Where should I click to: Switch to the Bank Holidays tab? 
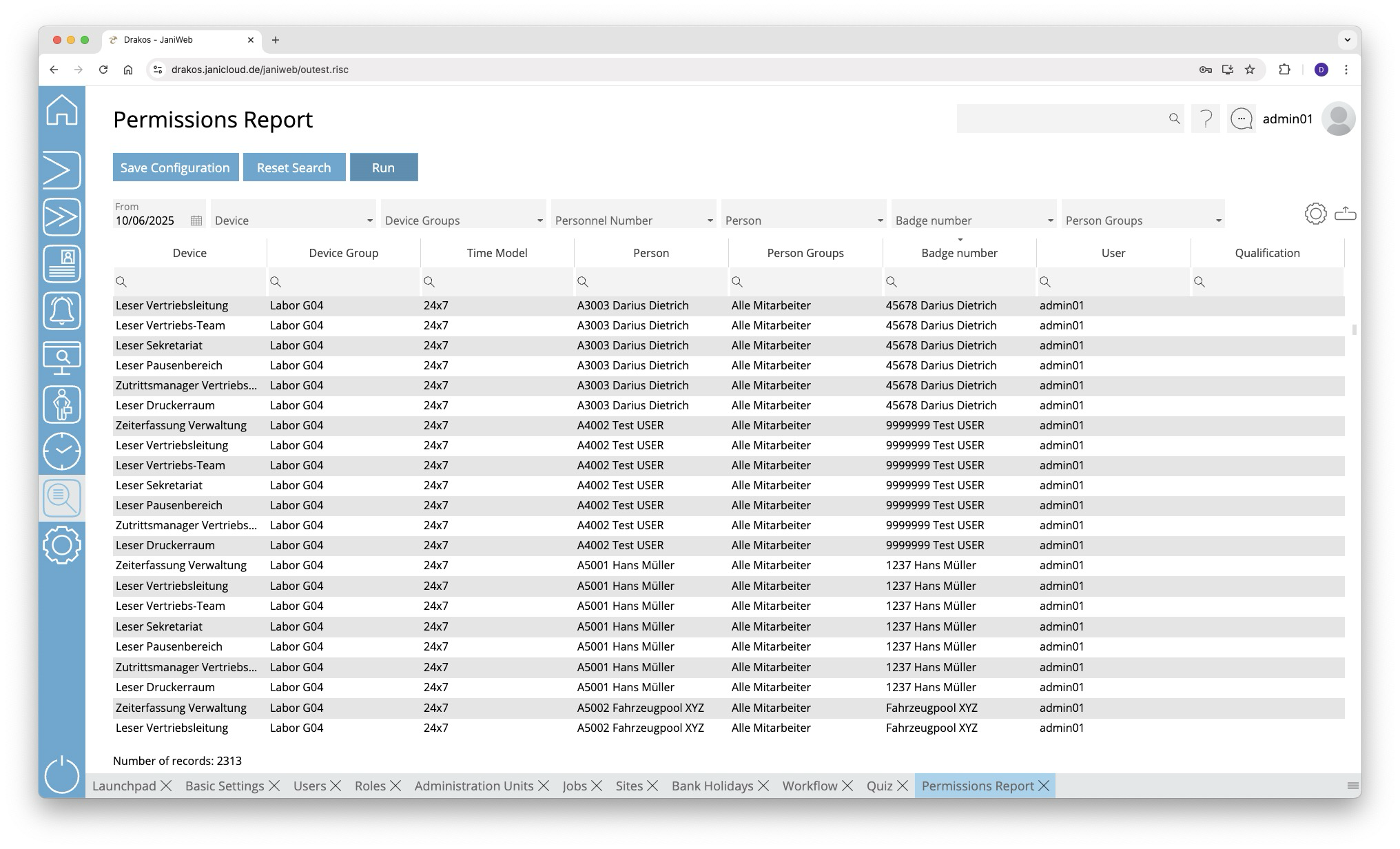tap(712, 786)
